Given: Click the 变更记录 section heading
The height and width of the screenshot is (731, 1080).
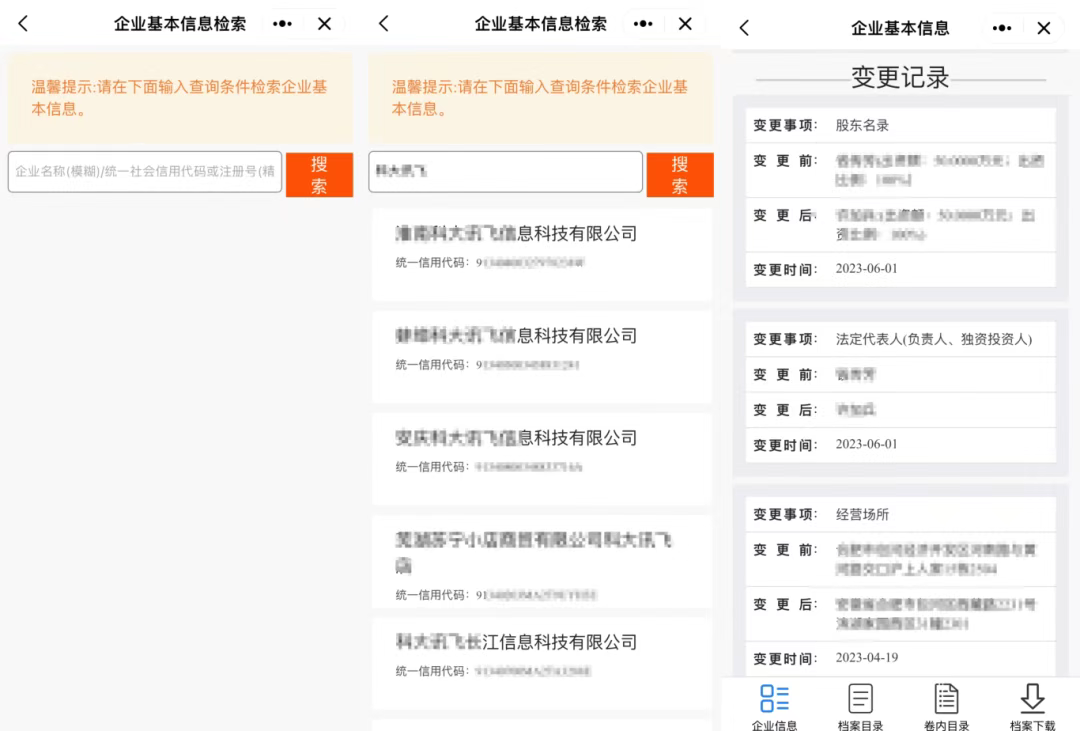Looking at the screenshot, I should click(x=900, y=78).
